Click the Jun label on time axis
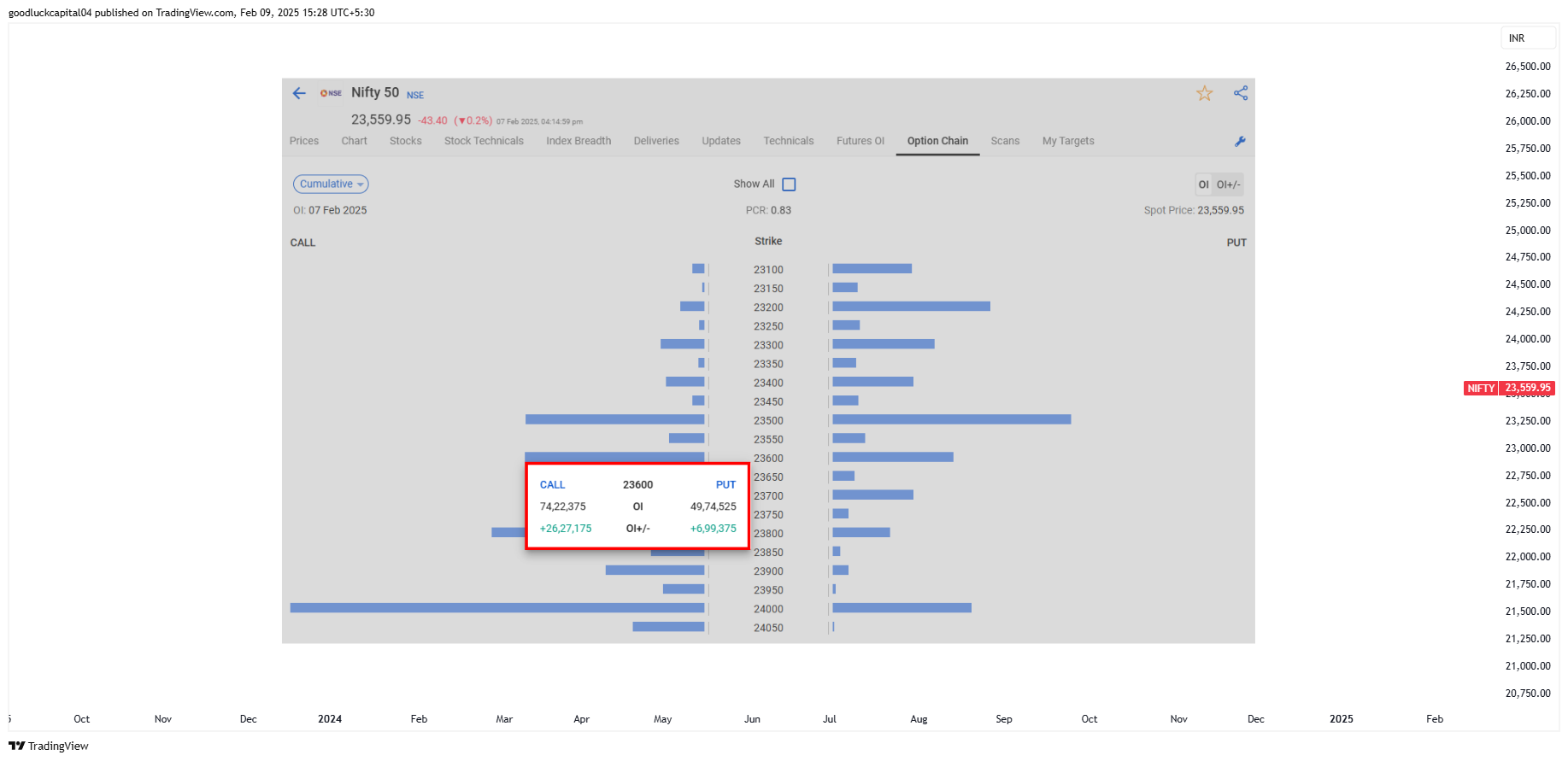Image resolution: width=1568 pixels, height=761 pixels. pos(752,719)
